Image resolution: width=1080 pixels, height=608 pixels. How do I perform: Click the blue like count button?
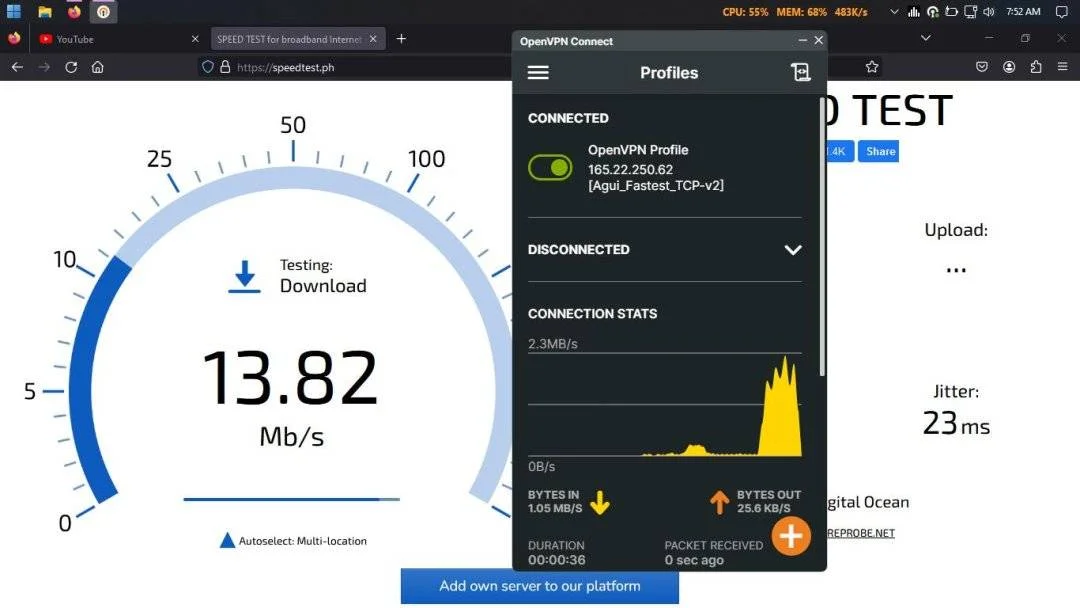840,151
